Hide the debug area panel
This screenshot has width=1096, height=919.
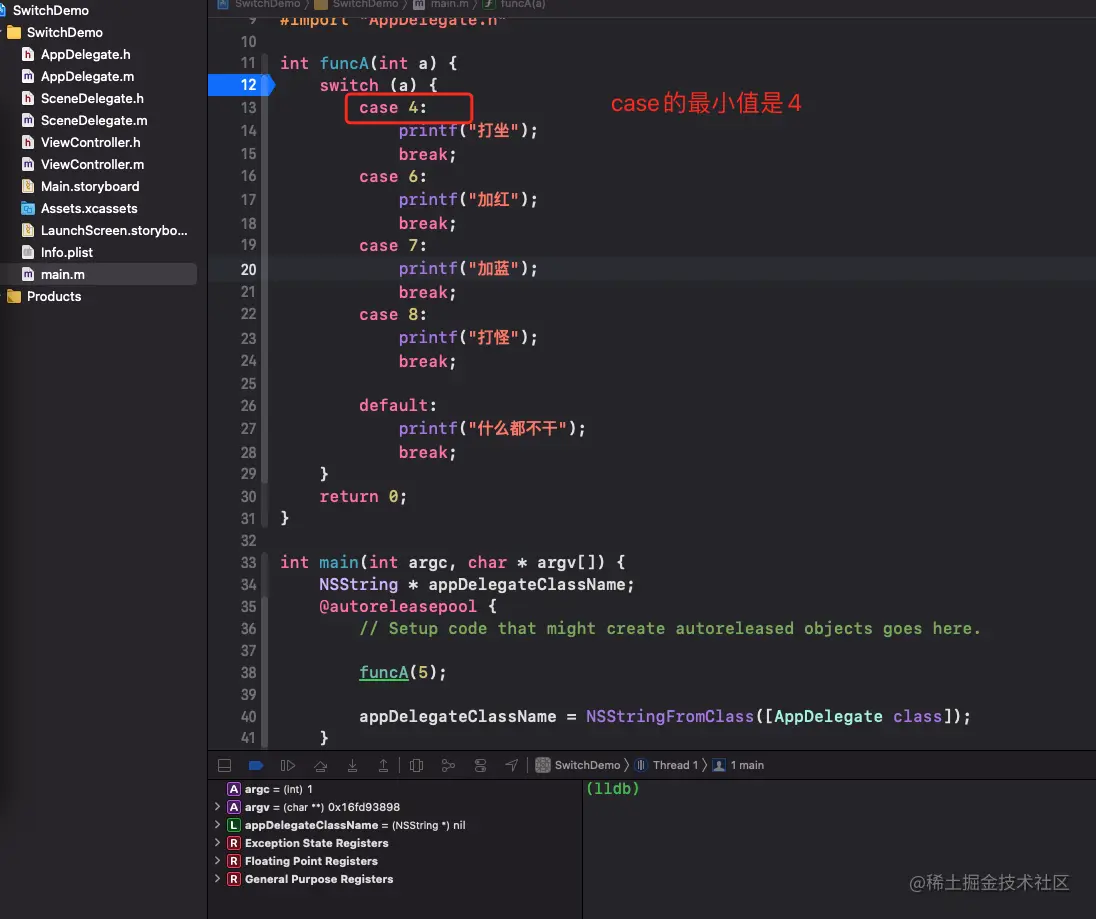(224, 765)
